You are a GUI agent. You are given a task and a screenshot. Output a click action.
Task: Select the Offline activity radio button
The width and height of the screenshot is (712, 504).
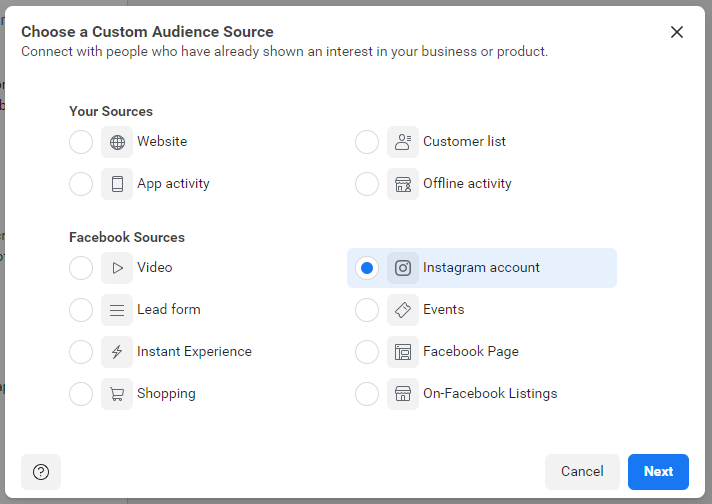[x=367, y=184]
